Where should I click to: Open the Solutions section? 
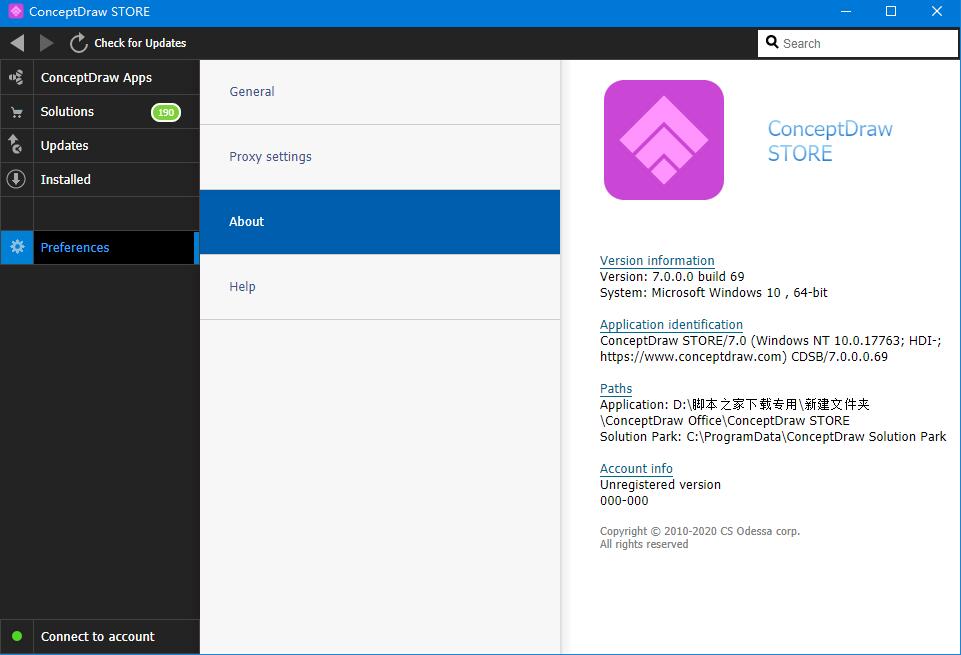100,112
